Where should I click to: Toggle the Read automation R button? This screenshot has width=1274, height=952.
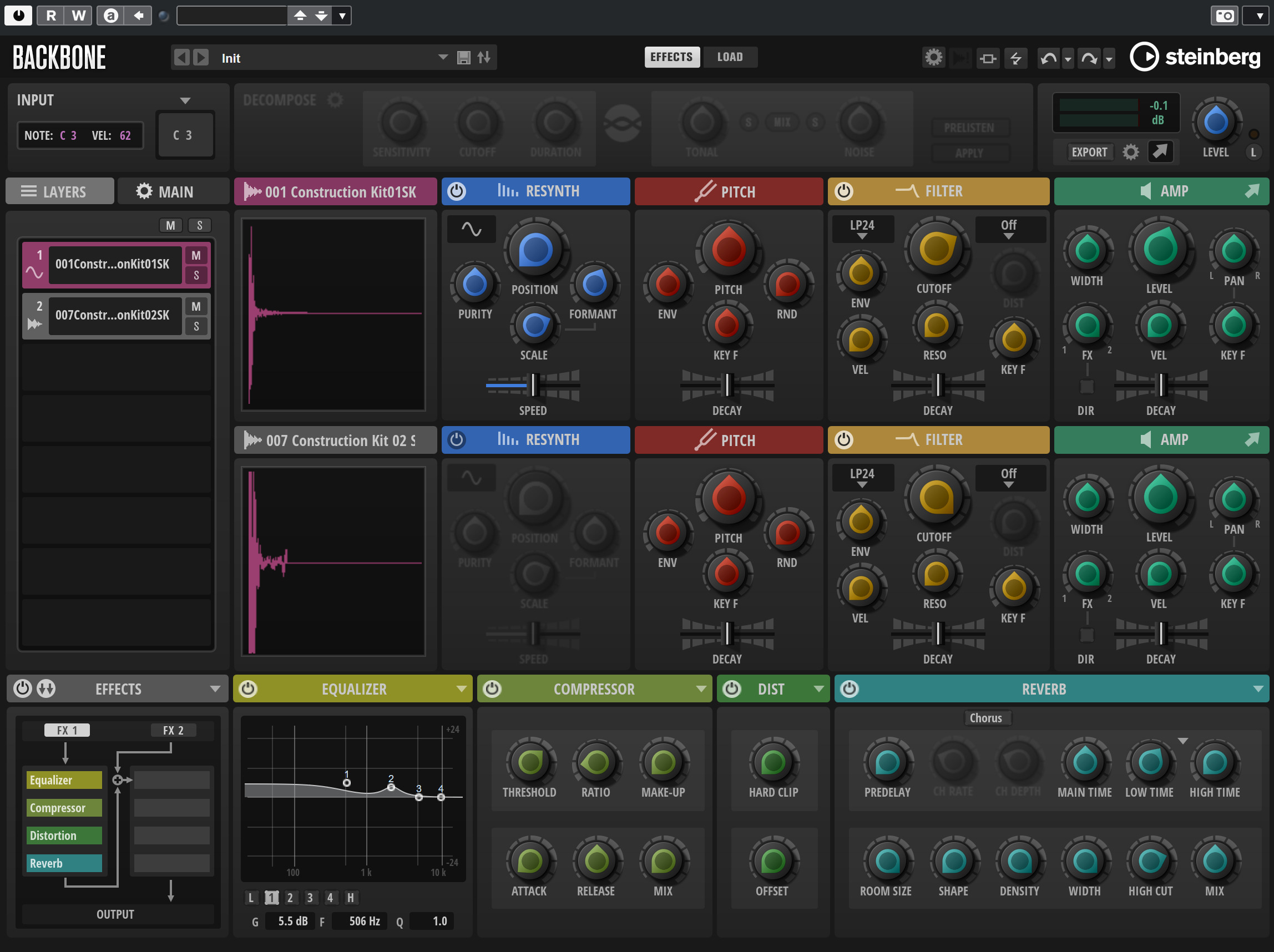pos(50,16)
